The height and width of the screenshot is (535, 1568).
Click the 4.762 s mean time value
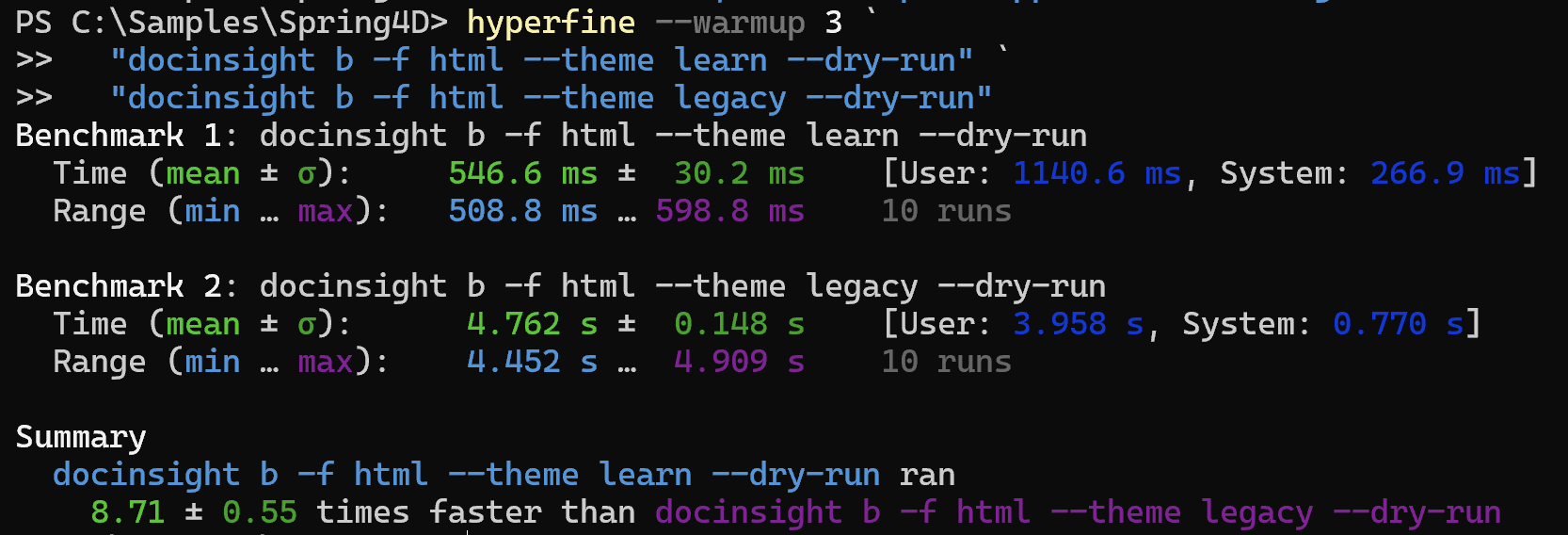click(532, 324)
